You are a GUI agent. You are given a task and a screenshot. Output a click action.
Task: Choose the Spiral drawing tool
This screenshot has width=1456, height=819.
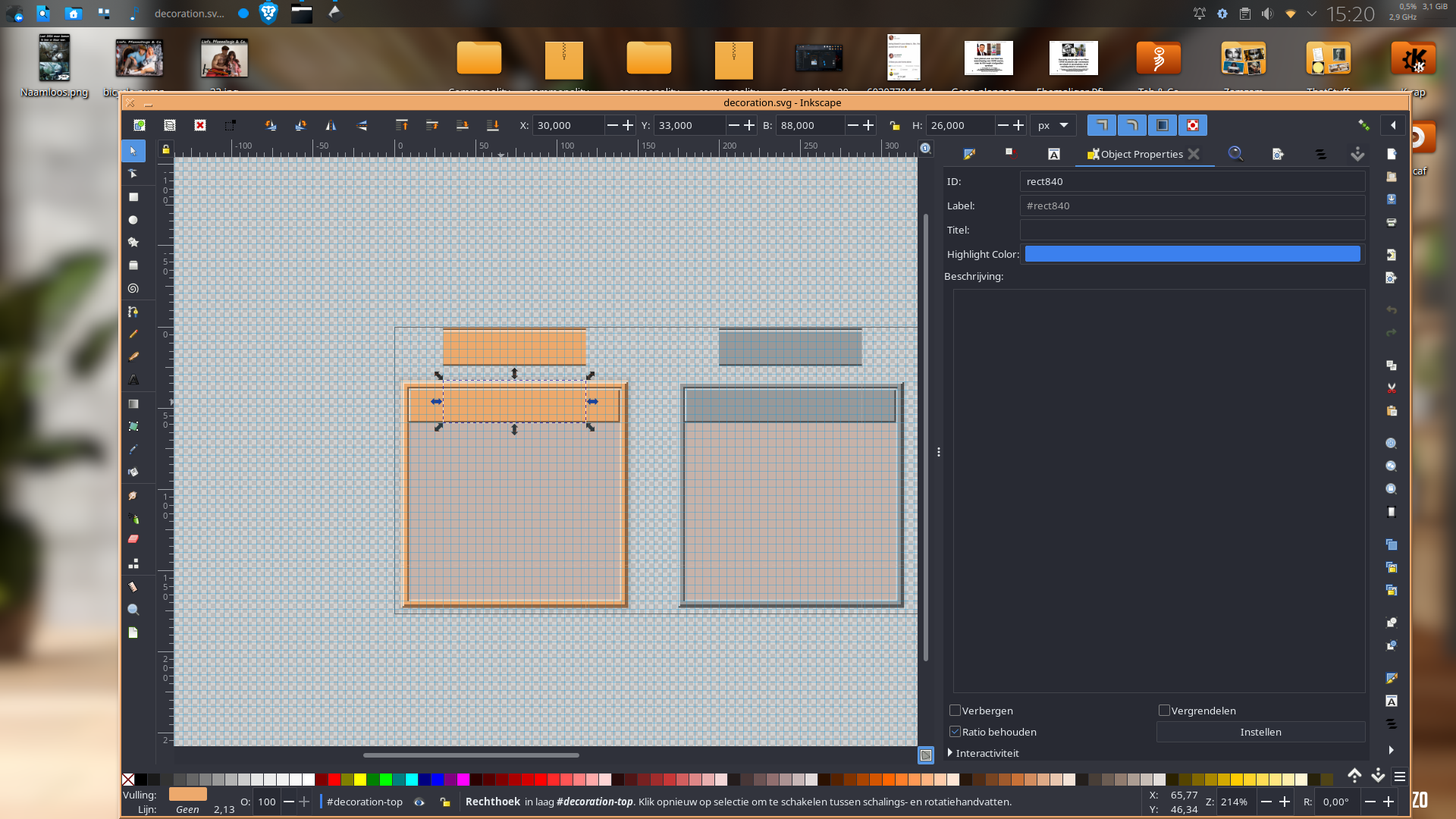pyautogui.click(x=133, y=288)
